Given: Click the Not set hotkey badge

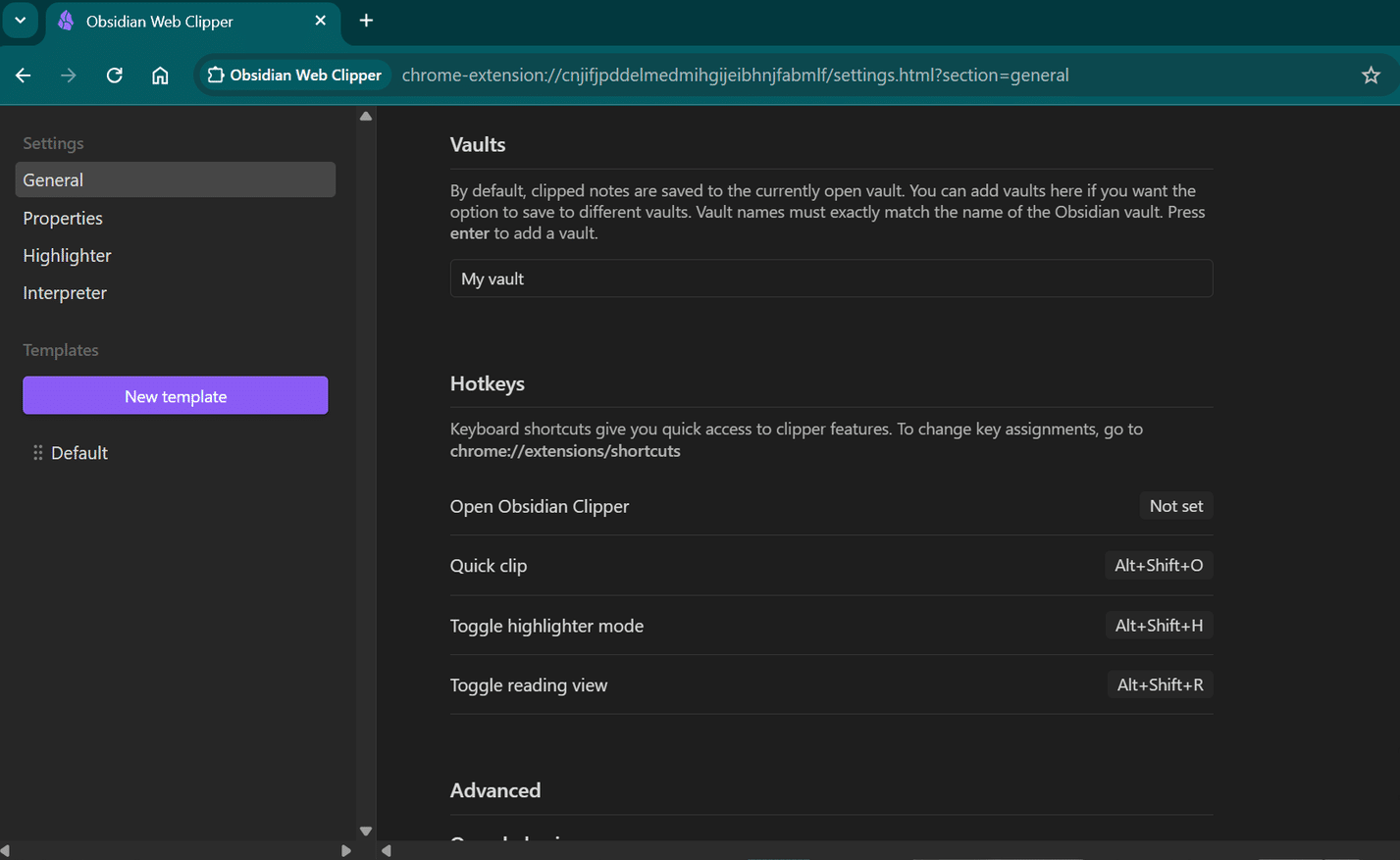Looking at the screenshot, I should (1176, 506).
